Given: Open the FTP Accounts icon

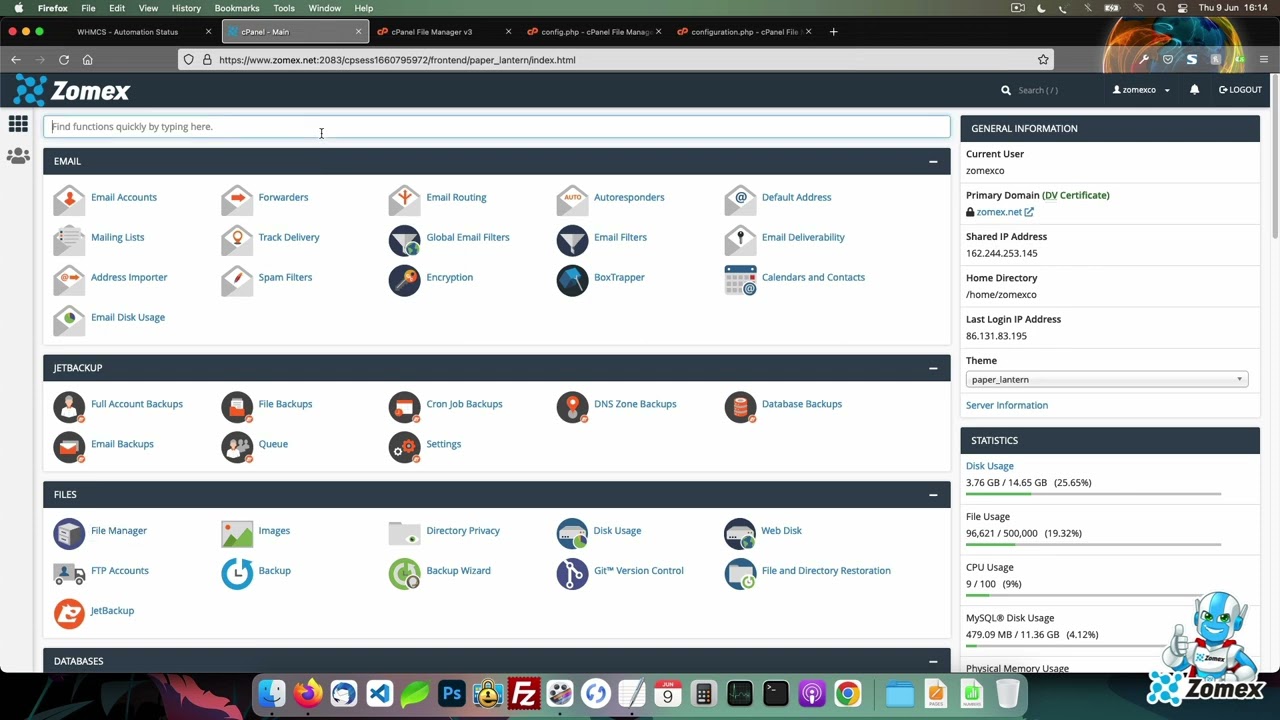Looking at the screenshot, I should (69, 573).
